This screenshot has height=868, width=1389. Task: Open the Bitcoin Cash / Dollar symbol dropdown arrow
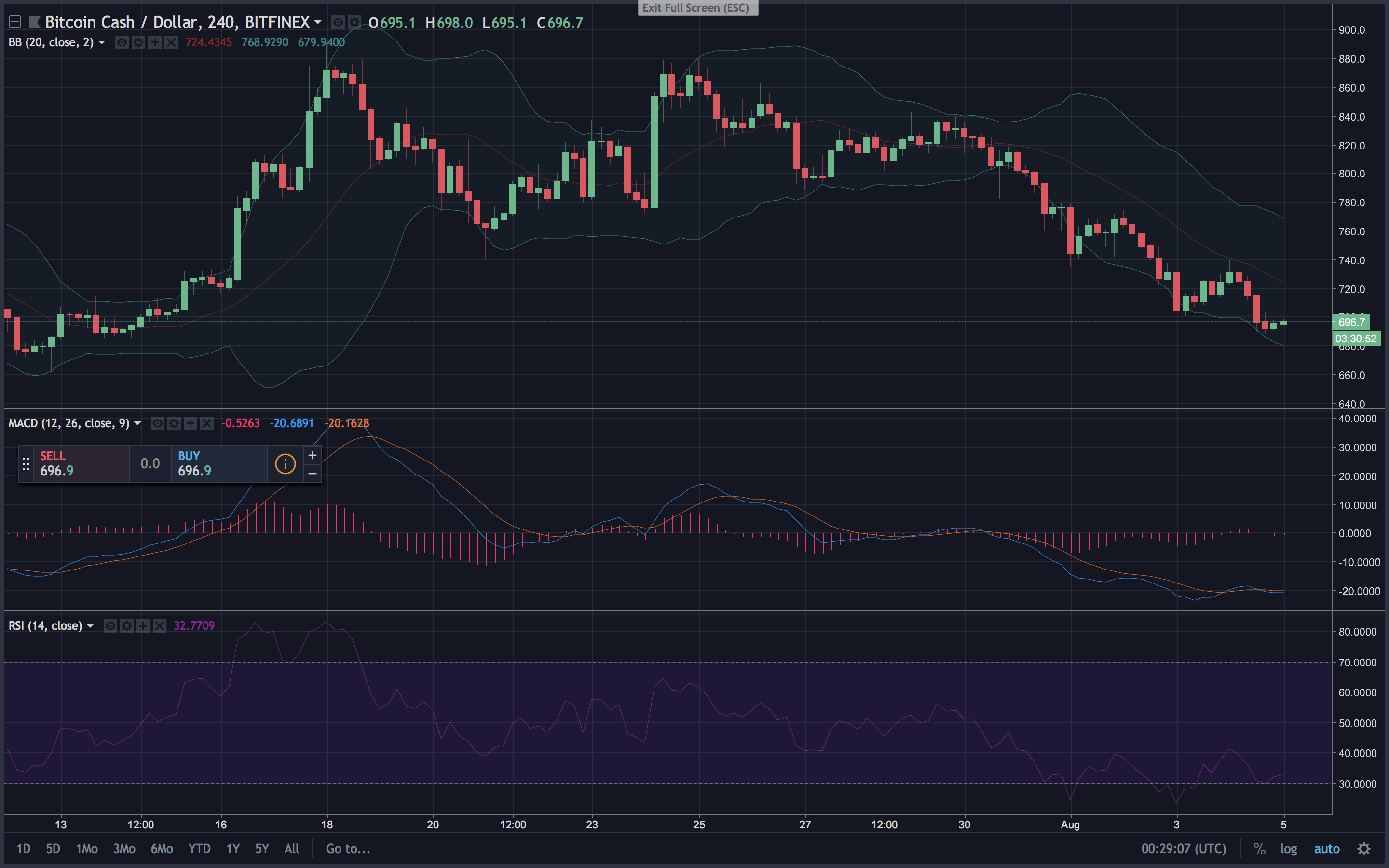click(x=317, y=22)
